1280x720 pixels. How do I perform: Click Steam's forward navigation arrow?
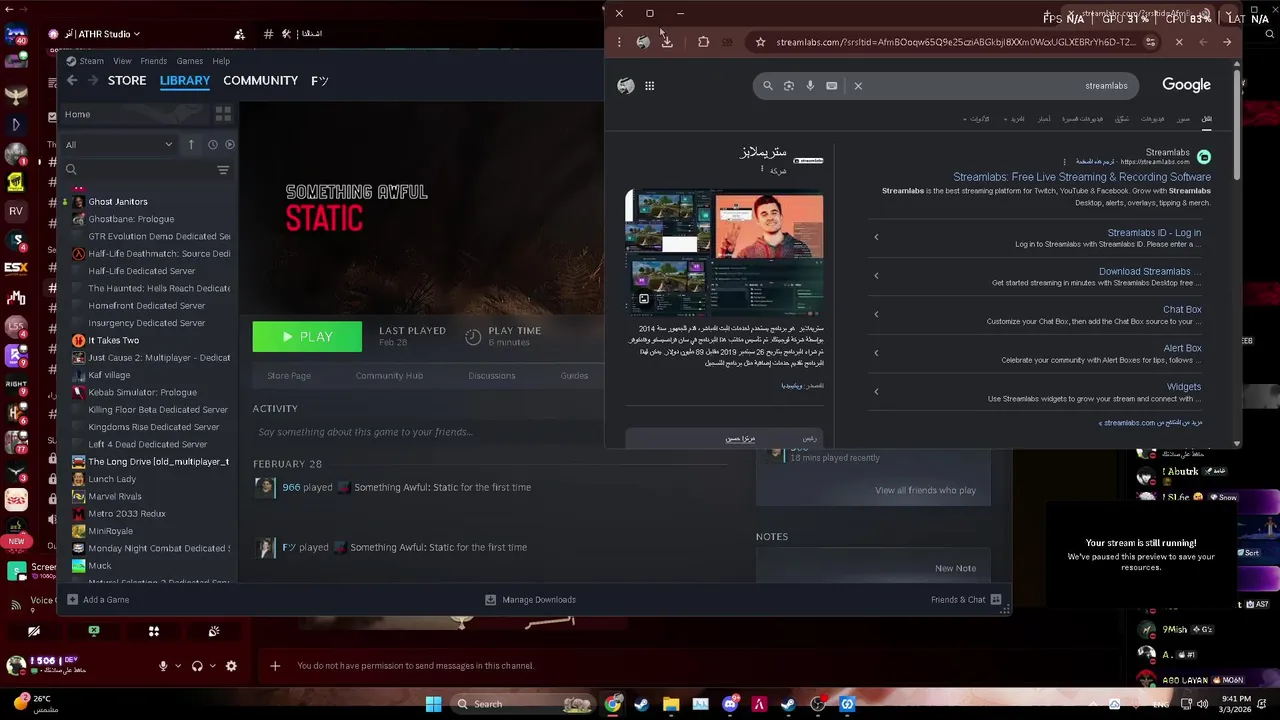click(x=93, y=81)
